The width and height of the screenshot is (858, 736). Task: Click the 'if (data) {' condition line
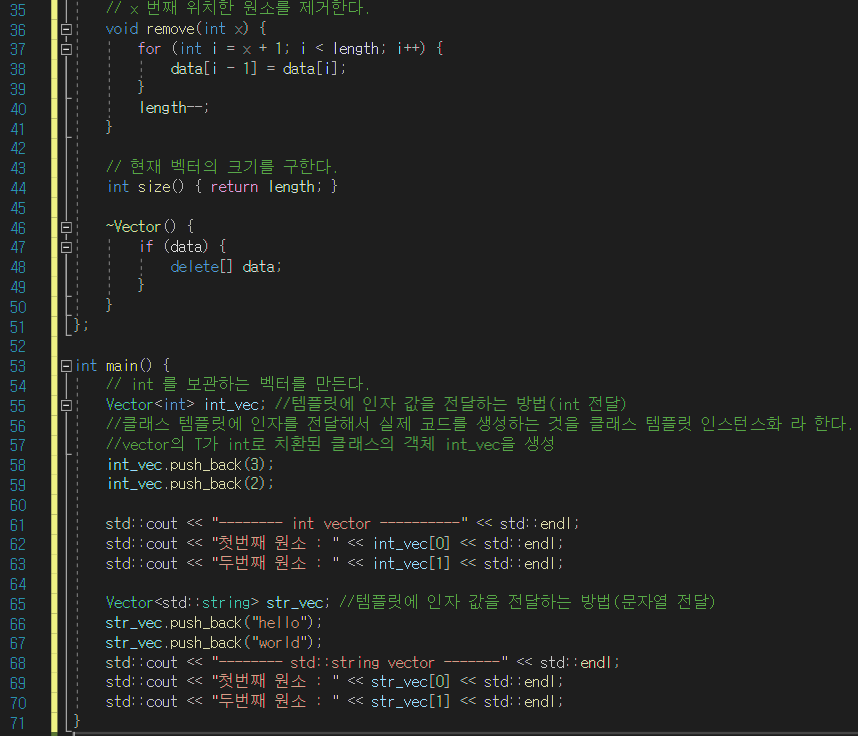183,247
